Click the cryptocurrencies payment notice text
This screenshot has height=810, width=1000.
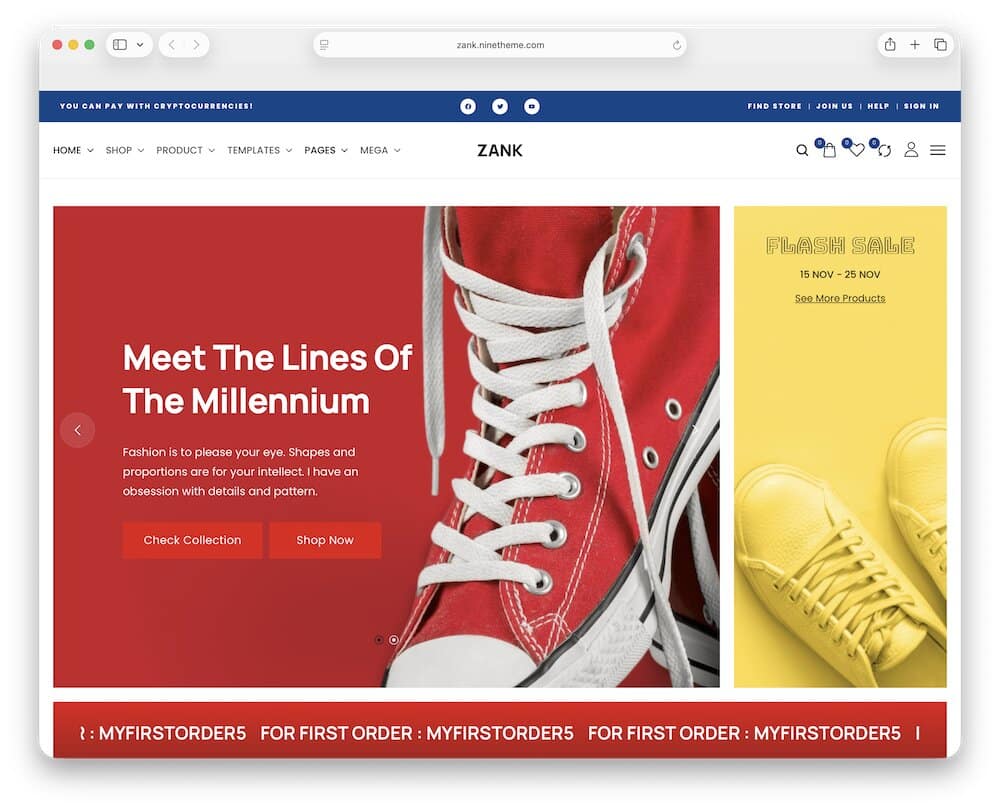click(x=156, y=107)
